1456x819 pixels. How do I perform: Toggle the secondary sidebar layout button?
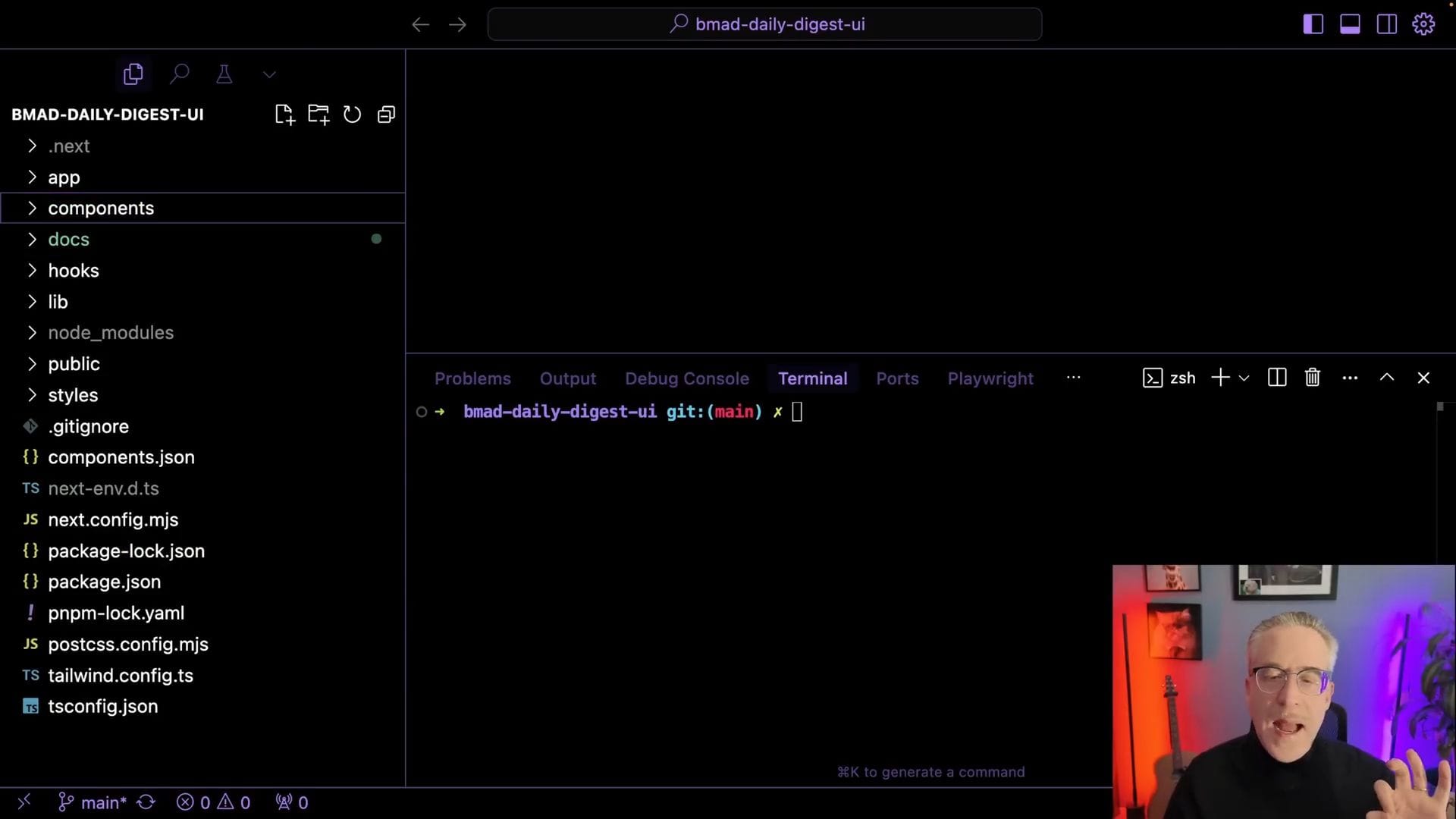coord(1386,24)
